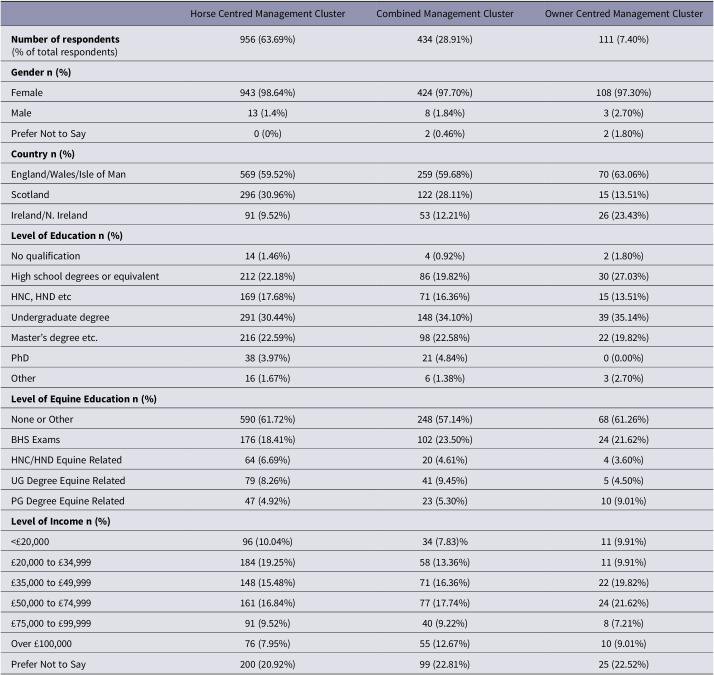Select the Over £100,000 row label
Image resolution: width=714 pixels, height=675 pixels.
(x=41, y=644)
